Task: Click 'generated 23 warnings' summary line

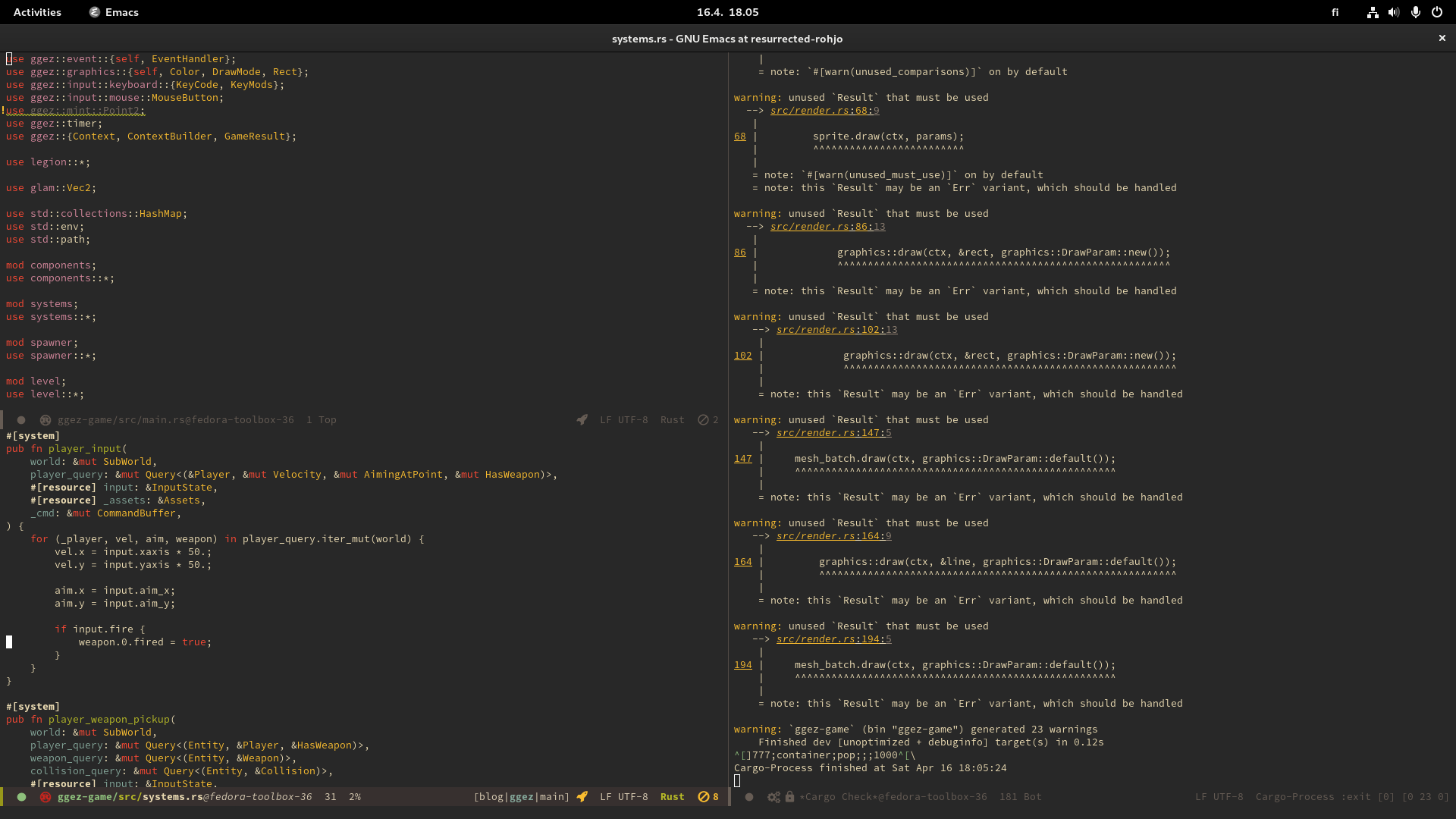Action: [x=916, y=730]
